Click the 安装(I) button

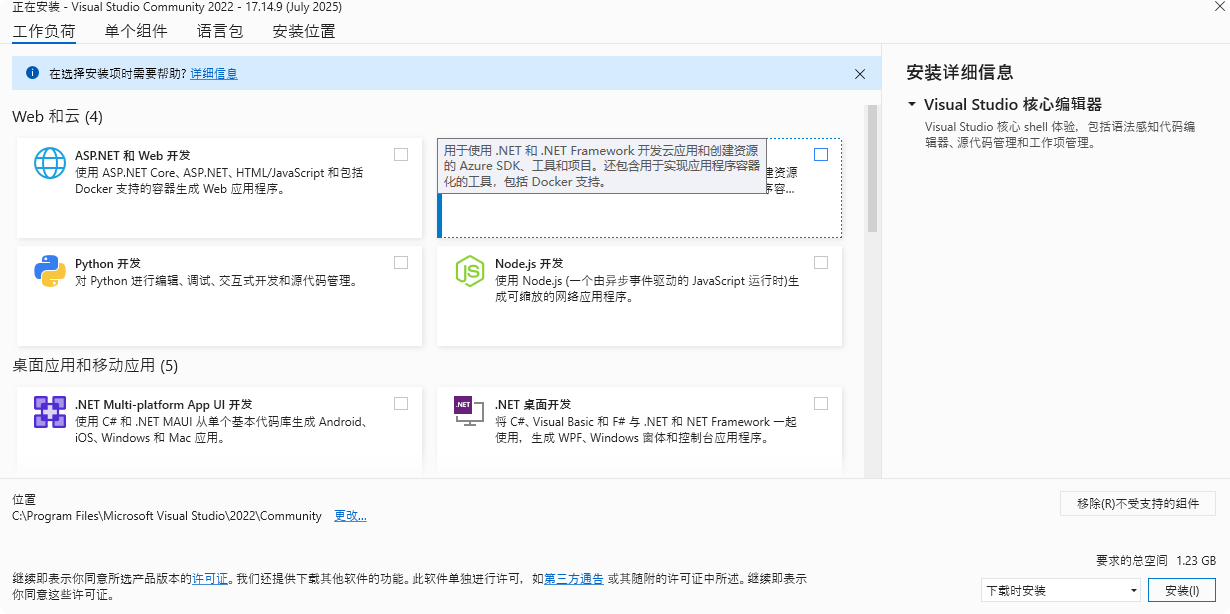pos(1182,590)
